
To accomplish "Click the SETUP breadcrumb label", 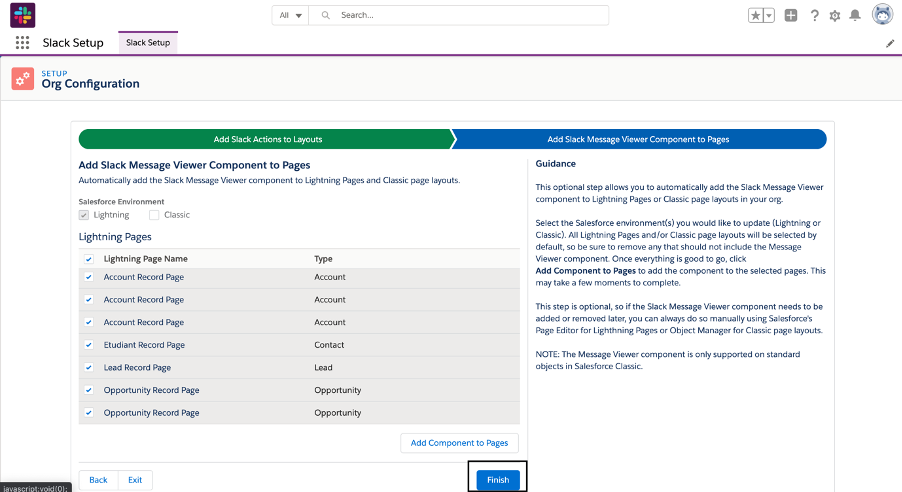I will pos(54,74).
